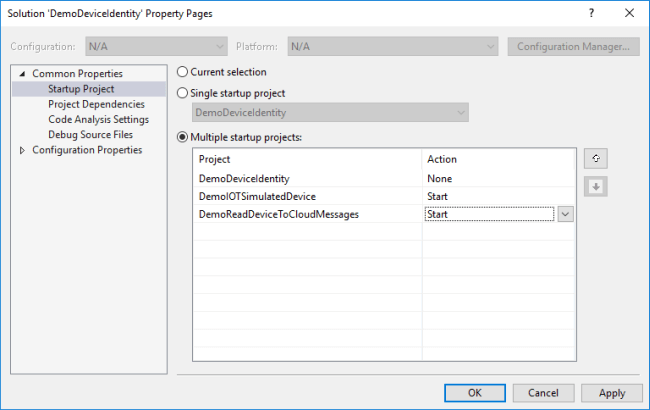Select Multiple startup projects radio button
The width and height of the screenshot is (650, 410).
(x=182, y=137)
